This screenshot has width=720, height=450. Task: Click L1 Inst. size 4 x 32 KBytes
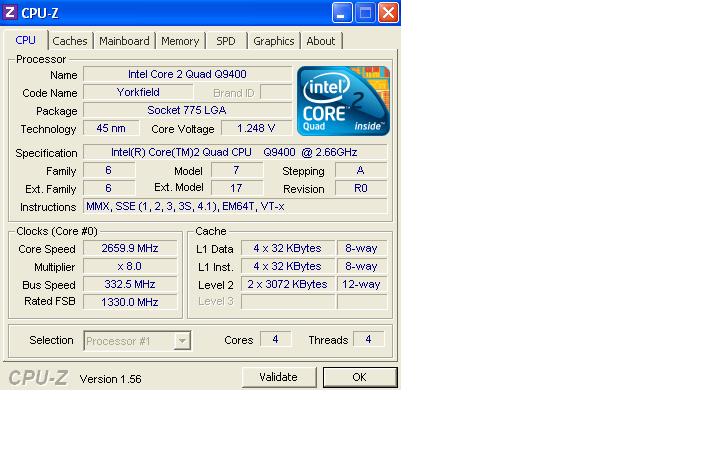[x=288, y=266]
